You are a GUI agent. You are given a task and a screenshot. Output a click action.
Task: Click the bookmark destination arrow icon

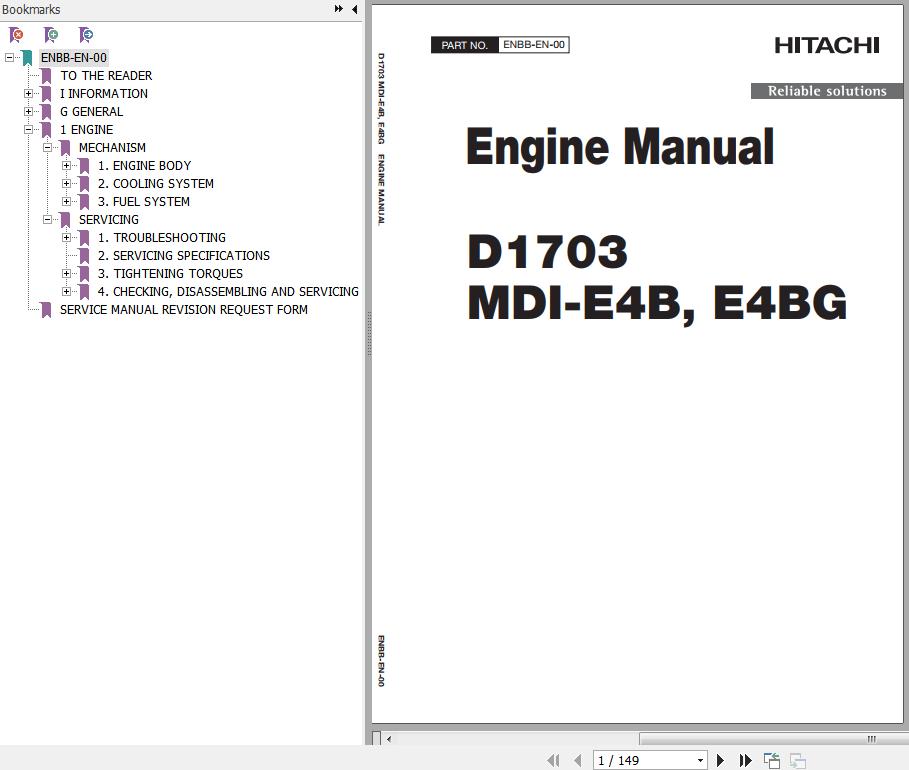(x=86, y=35)
